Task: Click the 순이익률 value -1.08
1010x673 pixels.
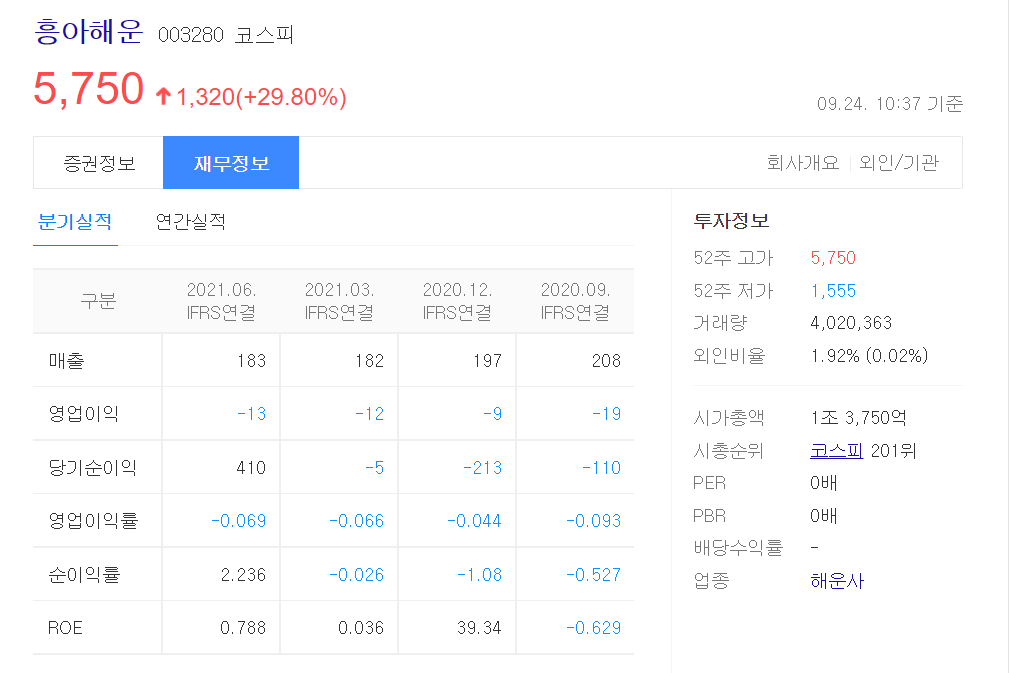Action: [x=479, y=574]
